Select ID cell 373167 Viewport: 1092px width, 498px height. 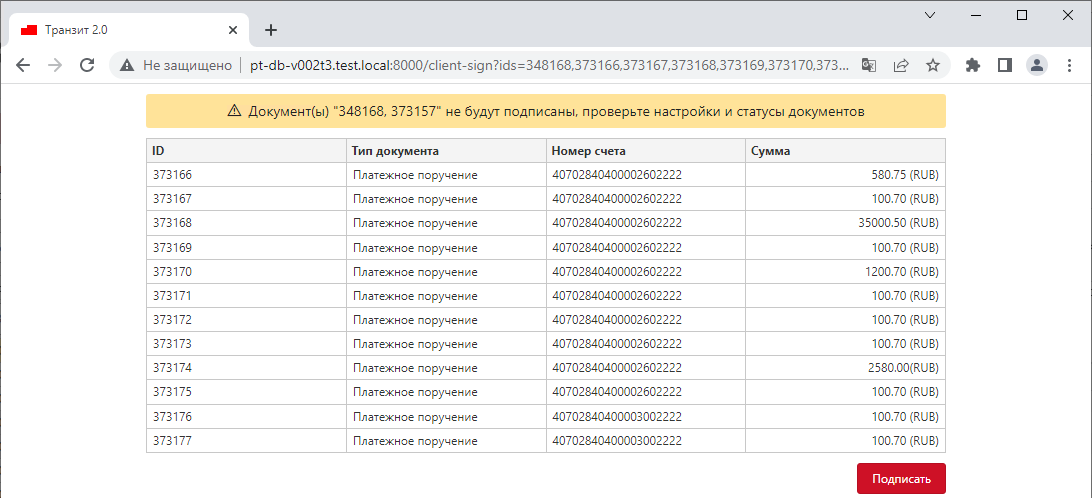point(246,199)
